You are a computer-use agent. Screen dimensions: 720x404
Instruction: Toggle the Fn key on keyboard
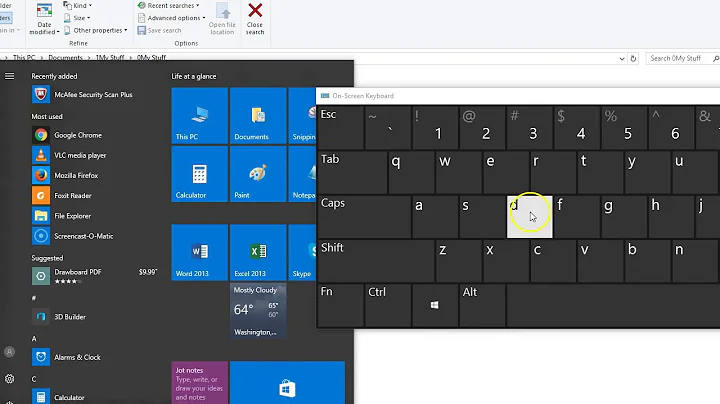coord(341,305)
